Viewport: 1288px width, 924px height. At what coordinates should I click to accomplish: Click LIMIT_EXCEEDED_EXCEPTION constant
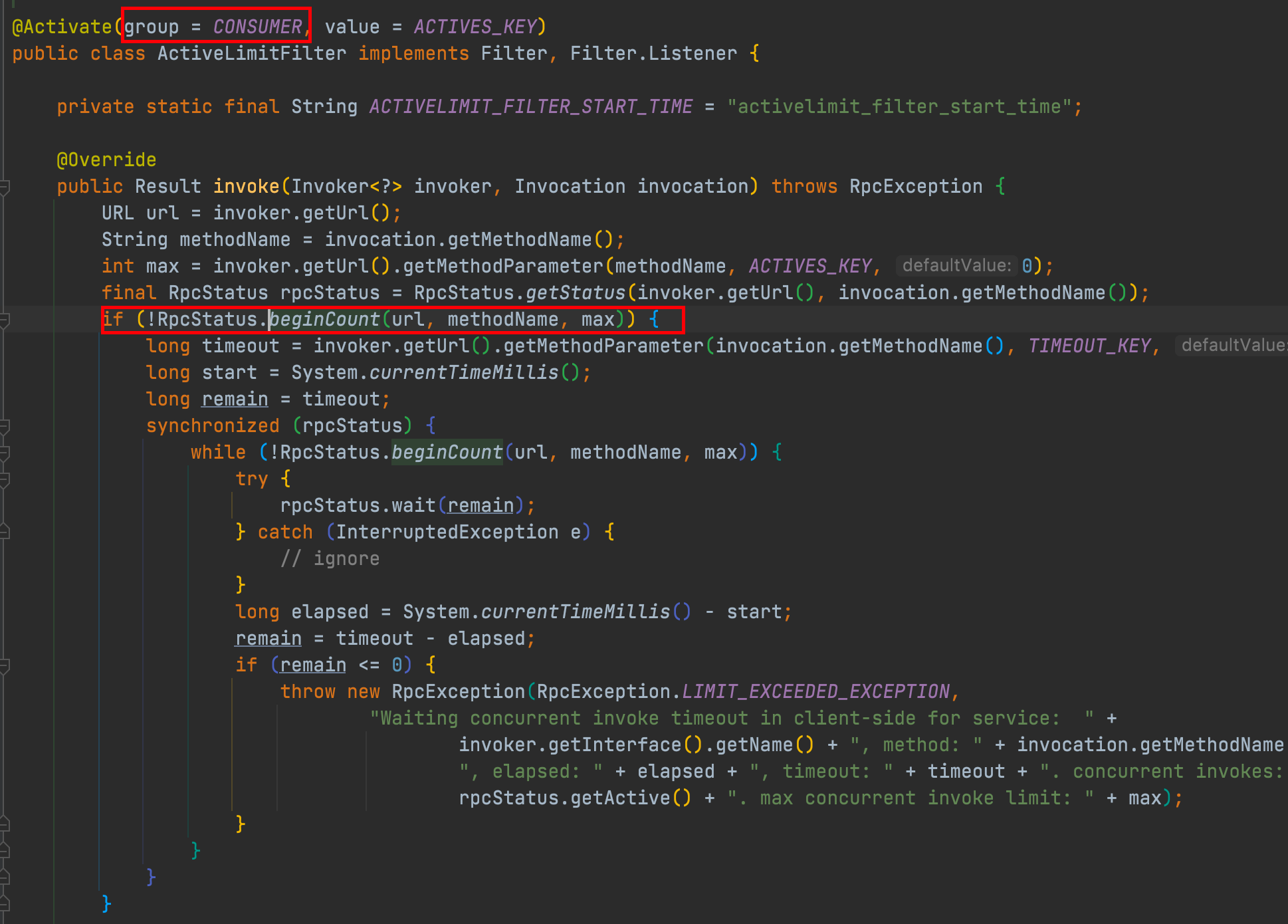pyautogui.click(x=815, y=692)
